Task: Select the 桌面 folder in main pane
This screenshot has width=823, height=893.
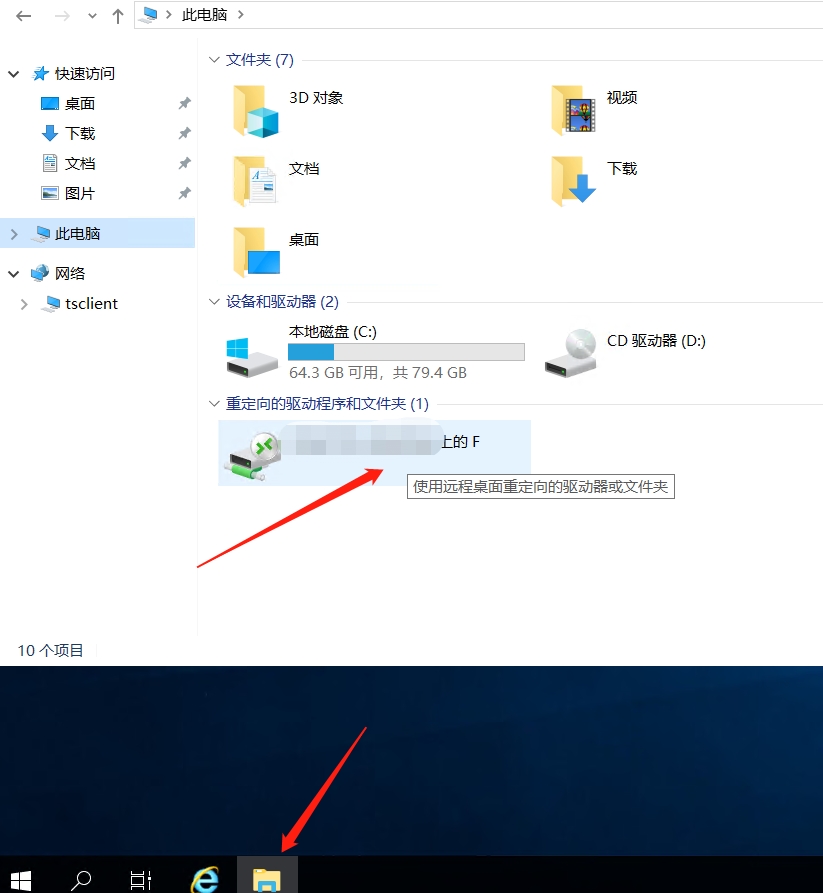Action: click(x=256, y=251)
